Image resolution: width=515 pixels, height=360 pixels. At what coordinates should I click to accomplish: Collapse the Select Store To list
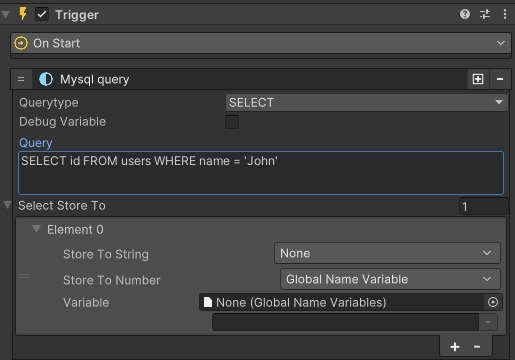[x=7, y=205]
